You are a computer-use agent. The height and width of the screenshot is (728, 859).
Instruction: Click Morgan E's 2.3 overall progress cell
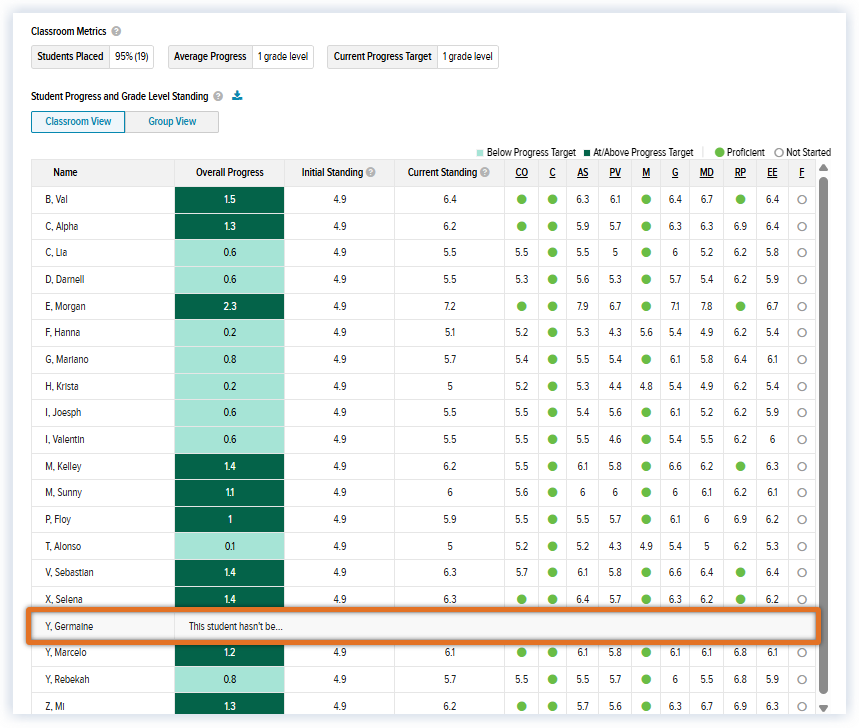point(230,306)
